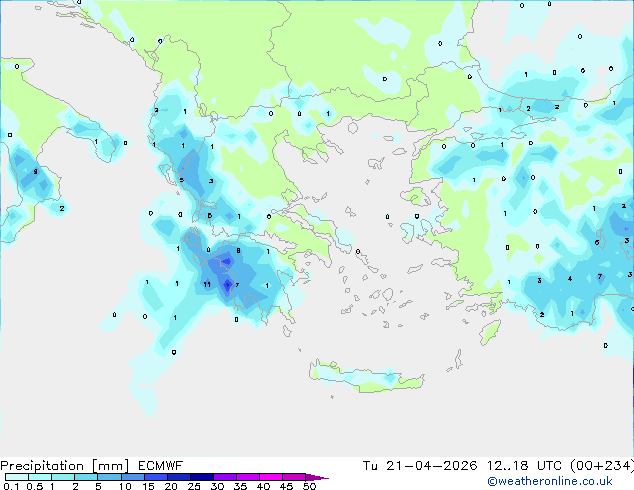Click the over-50 arrow at legend end
Image resolution: width=634 pixels, height=490 pixels.
[x=317, y=478]
